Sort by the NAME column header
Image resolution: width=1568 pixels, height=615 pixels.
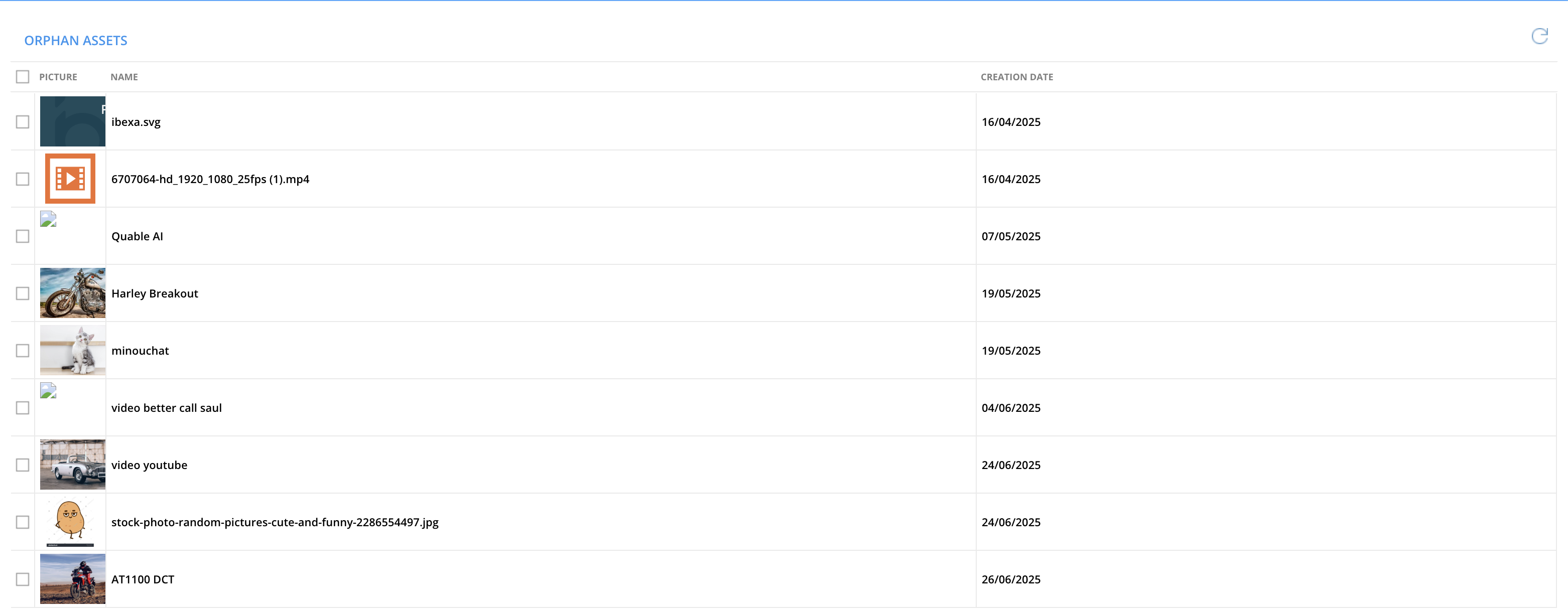click(124, 77)
